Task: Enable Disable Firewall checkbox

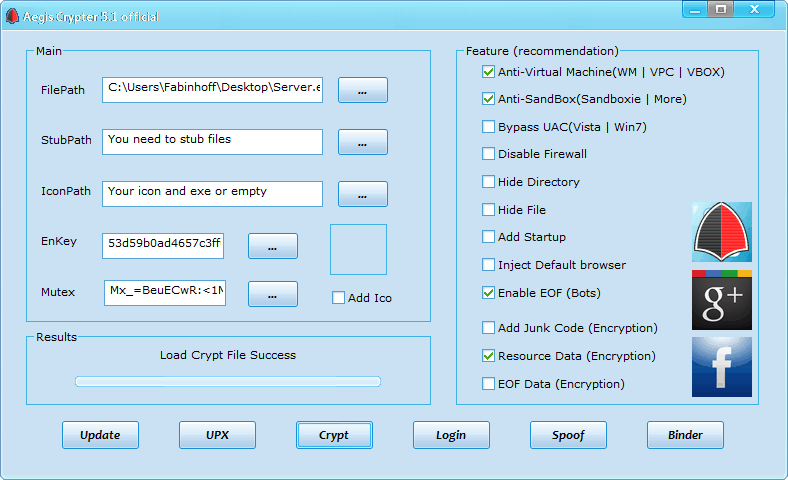Action: pyautogui.click(x=488, y=154)
